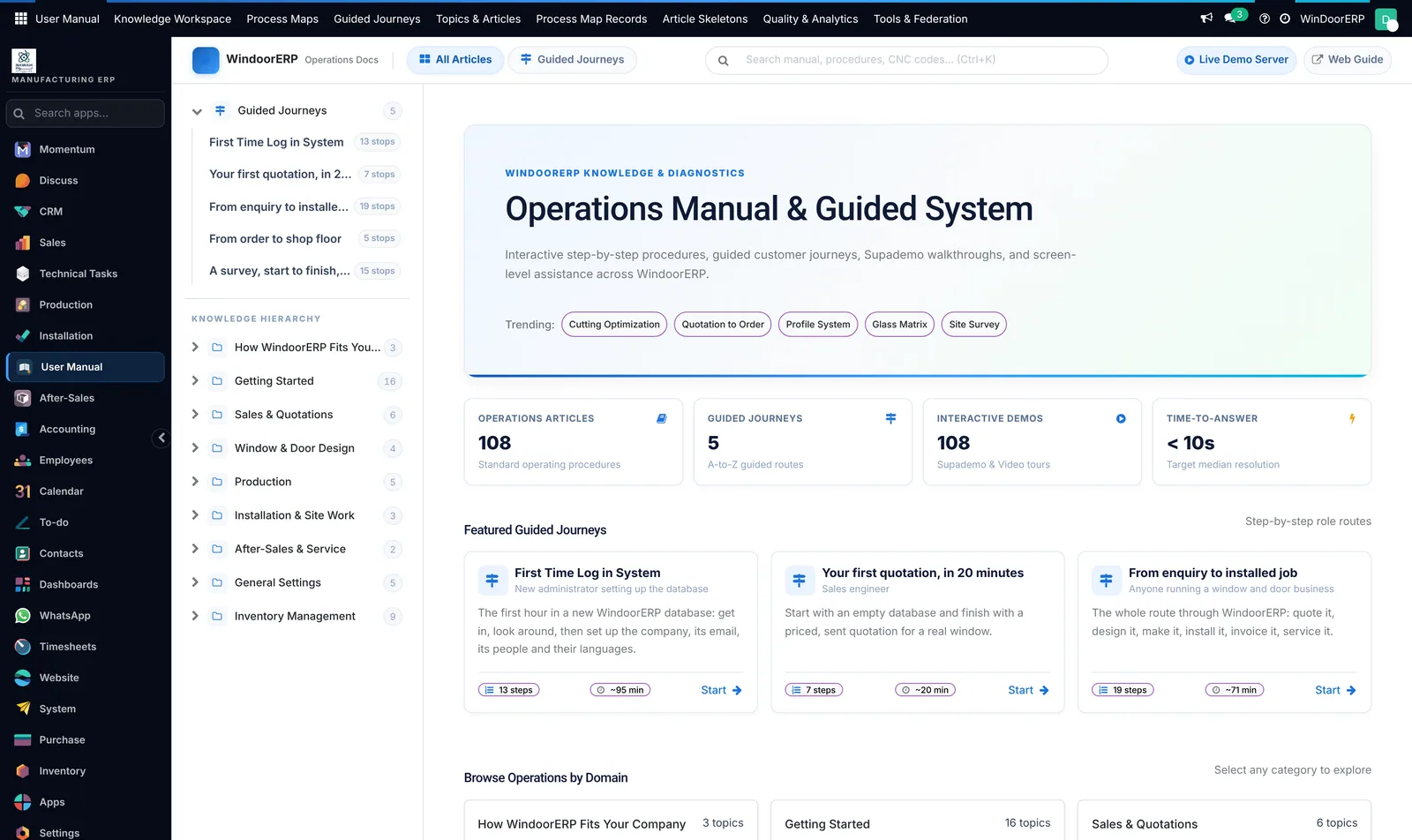Screen dimensions: 1412x840
Task: Open Accounting app in sidebar
Action: click(x=85, y=429)
